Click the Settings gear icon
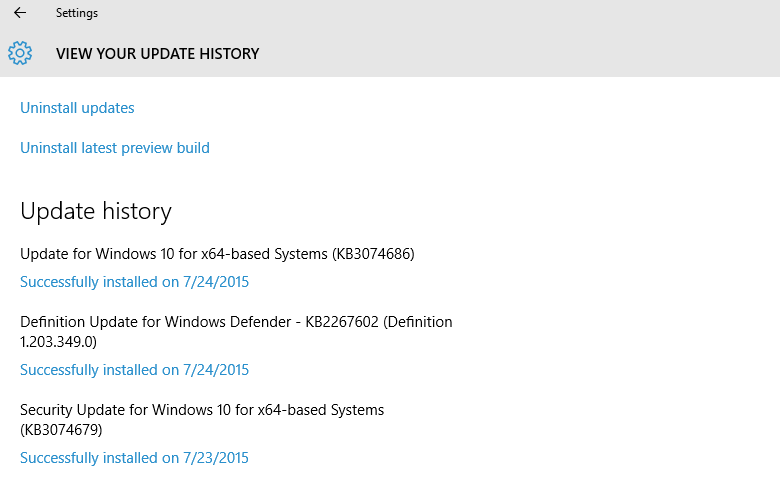This screenshot has width=780, height=479. (x=20, y=53)
